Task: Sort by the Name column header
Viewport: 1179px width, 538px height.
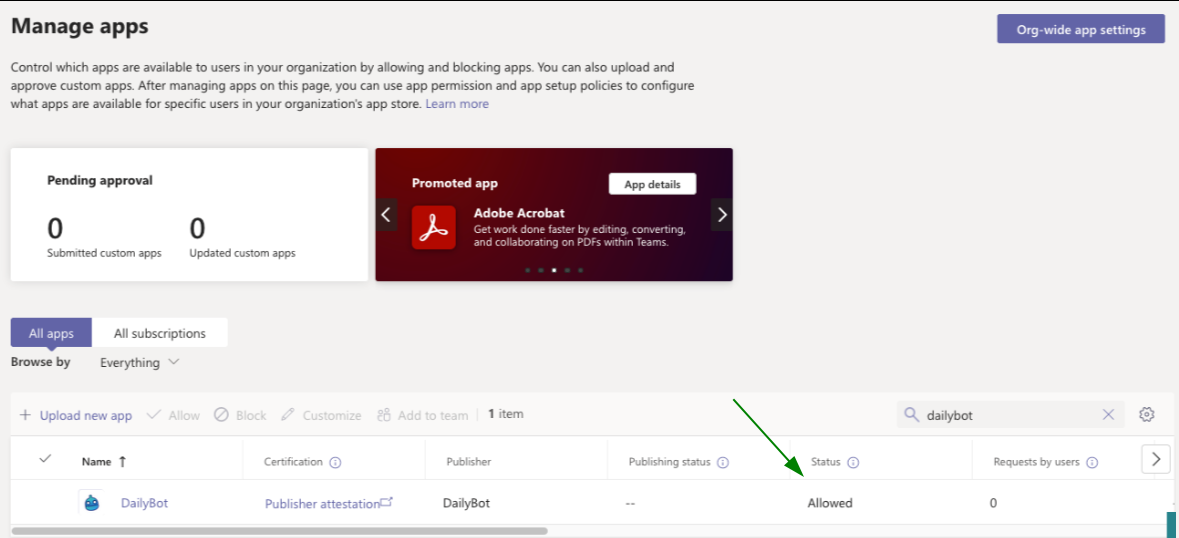Action: pos(96,462)
